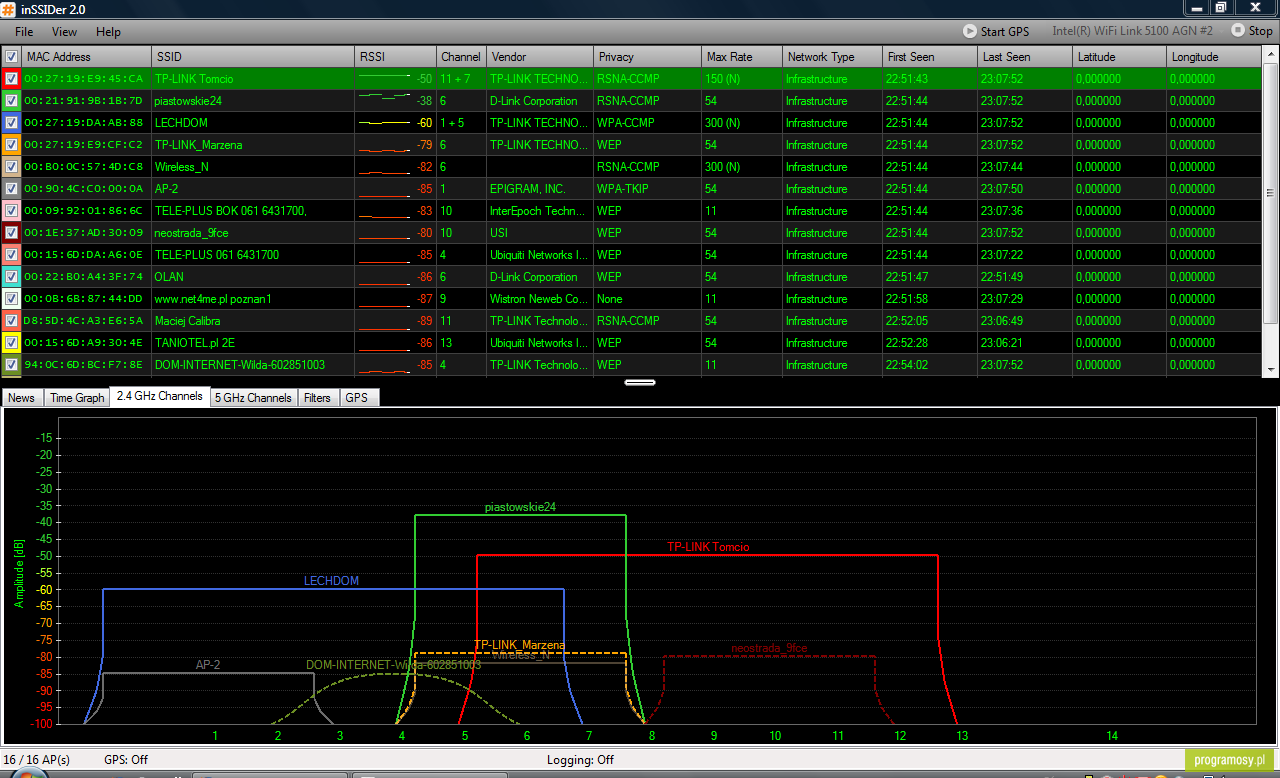This screenshot has width=1280, height=778.
Task: Open the View menu
Action: 64,32
